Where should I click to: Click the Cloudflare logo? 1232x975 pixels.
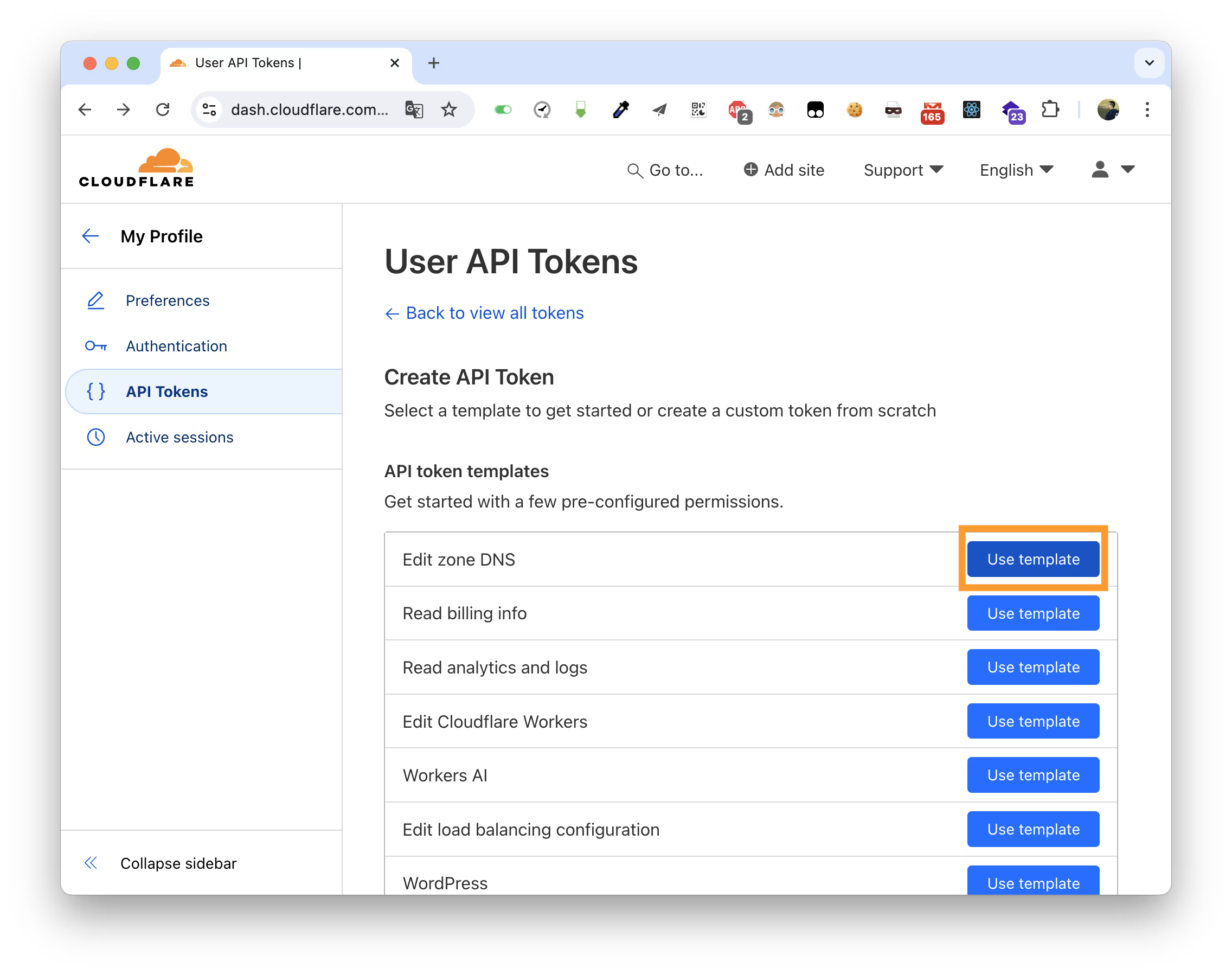137,168
